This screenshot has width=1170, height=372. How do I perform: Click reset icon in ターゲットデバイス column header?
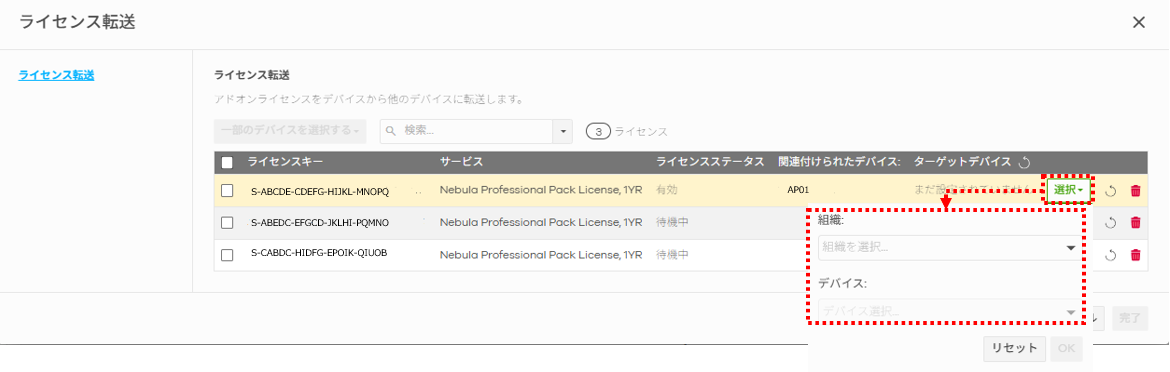tap(1024, 162)
